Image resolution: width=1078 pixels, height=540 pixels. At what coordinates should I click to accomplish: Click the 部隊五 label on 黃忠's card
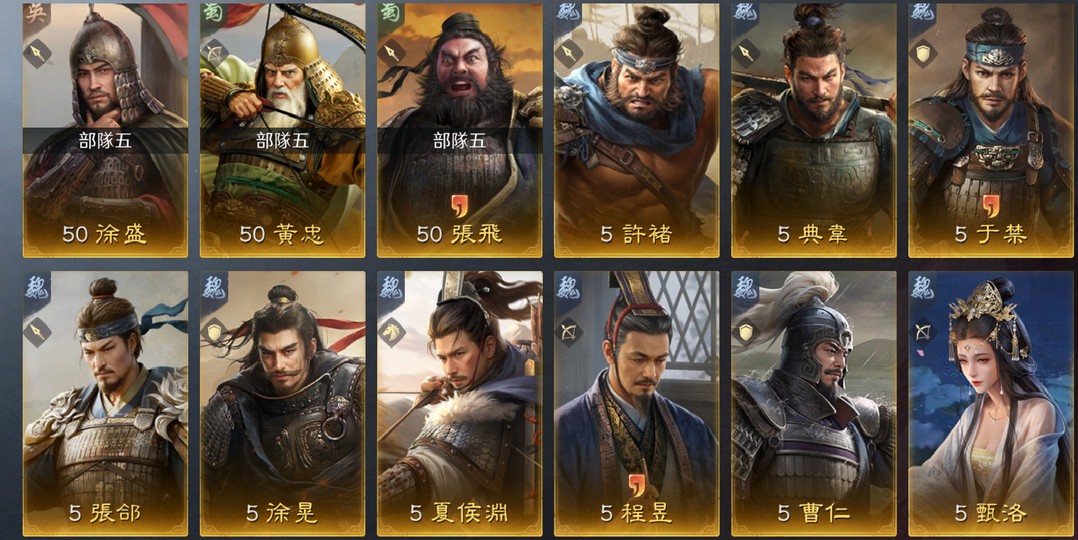283,140
